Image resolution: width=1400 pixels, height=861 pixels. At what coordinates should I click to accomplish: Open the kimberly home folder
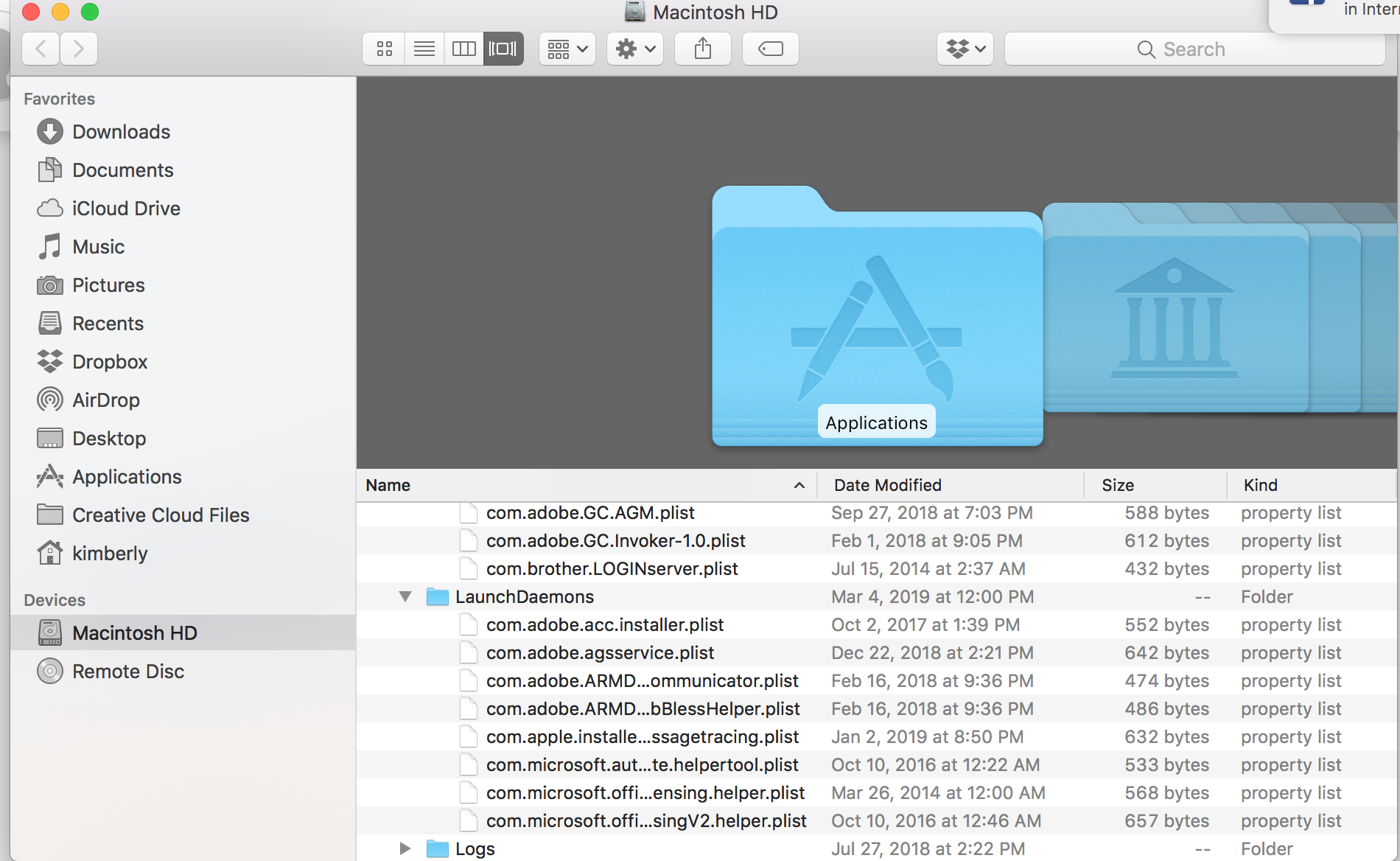183,554
